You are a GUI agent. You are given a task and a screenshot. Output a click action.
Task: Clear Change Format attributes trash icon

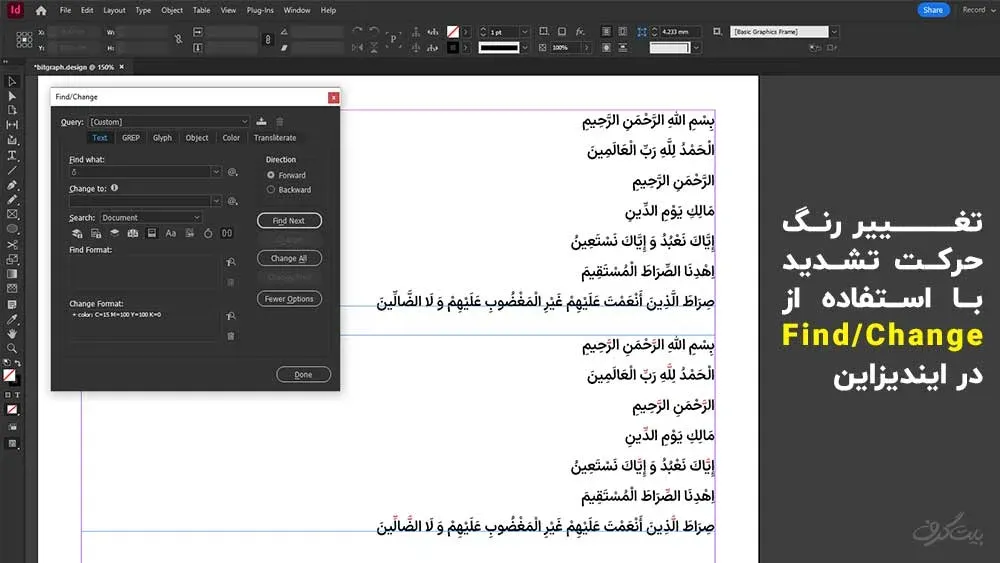coord(231,336)
